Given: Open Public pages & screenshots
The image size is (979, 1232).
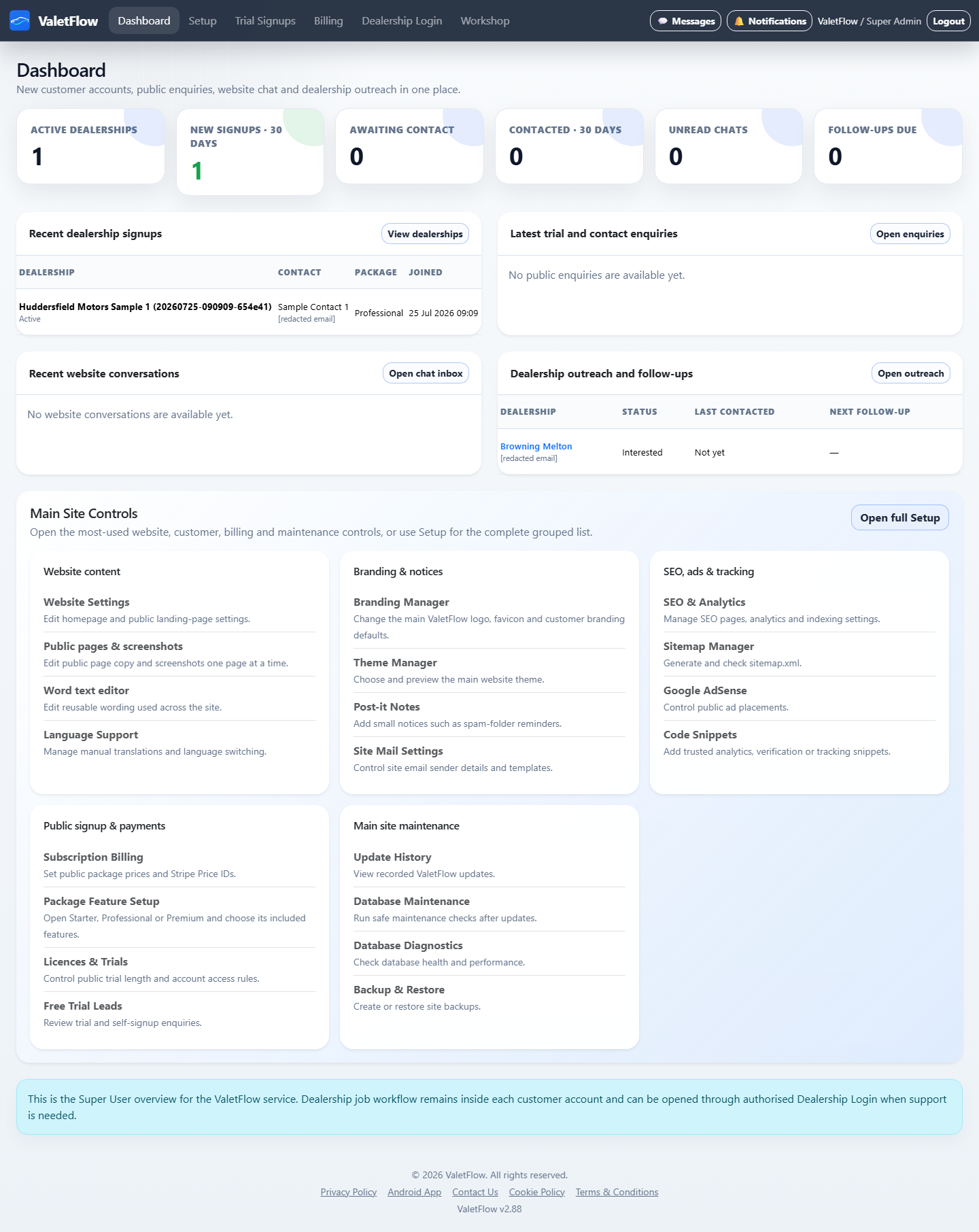Looking at the screenshot, I should [x=113, y=647].
